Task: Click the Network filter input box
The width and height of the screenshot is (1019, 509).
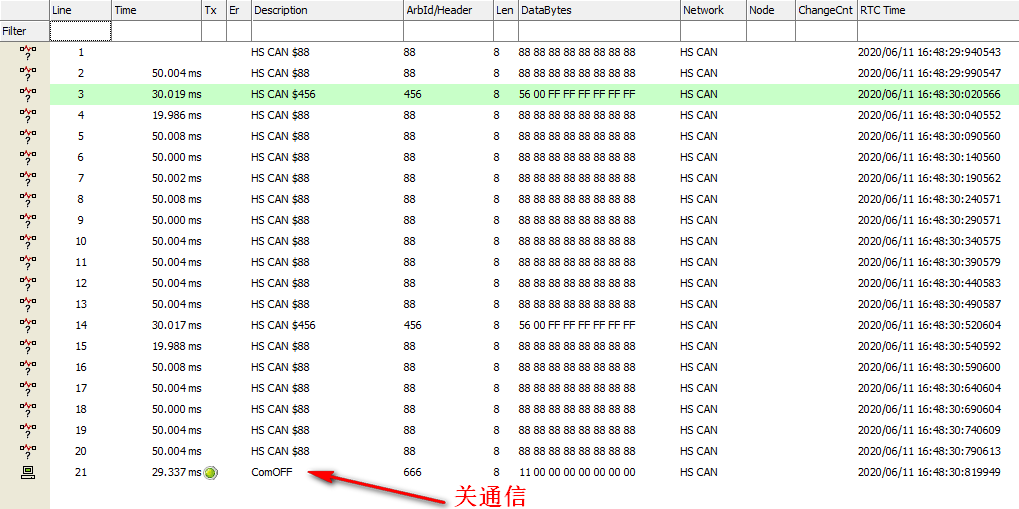Action: pyautogui.click(x=711, y=31)
